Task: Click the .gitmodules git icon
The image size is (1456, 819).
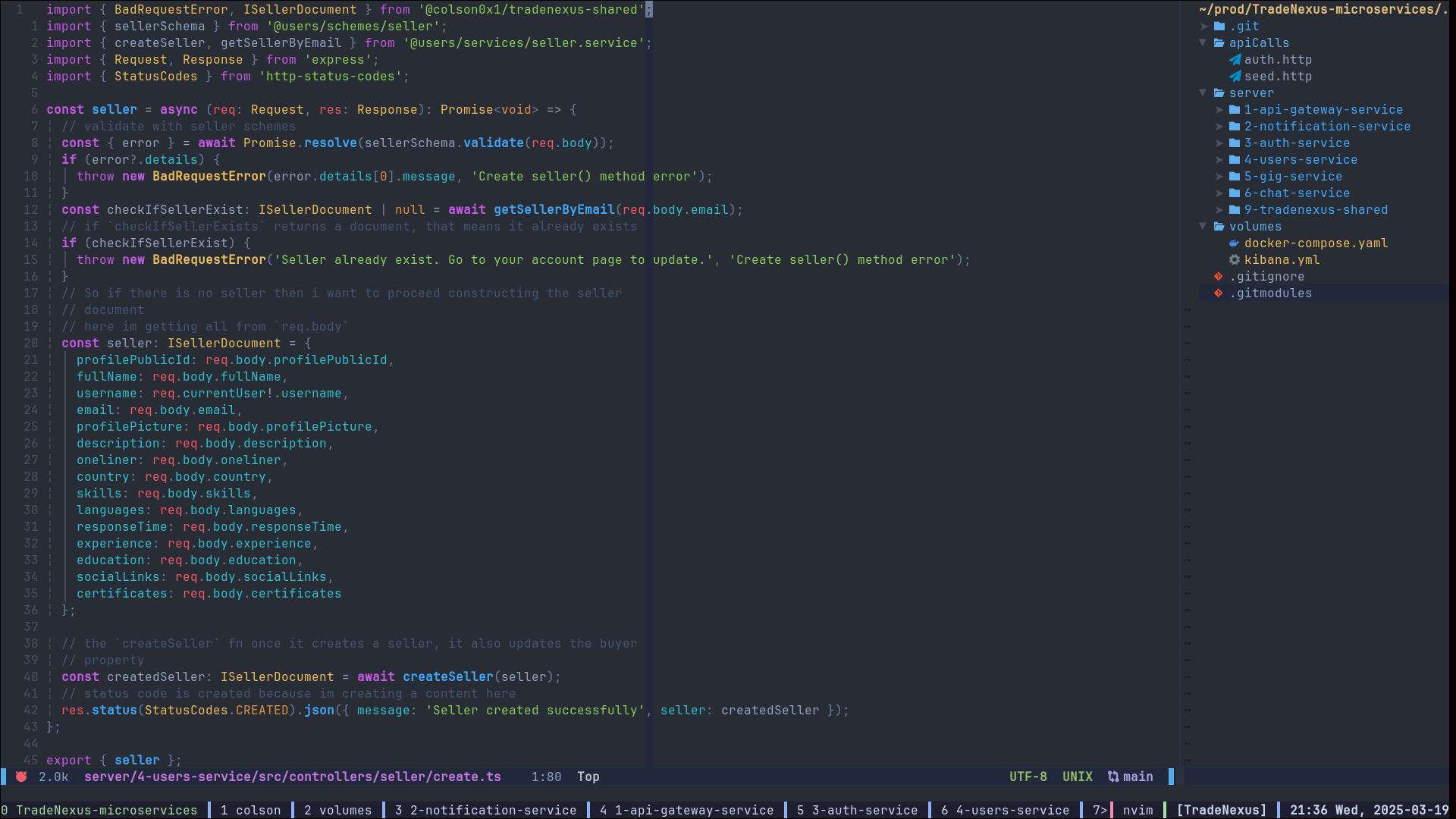Action: coord(1219,293)
